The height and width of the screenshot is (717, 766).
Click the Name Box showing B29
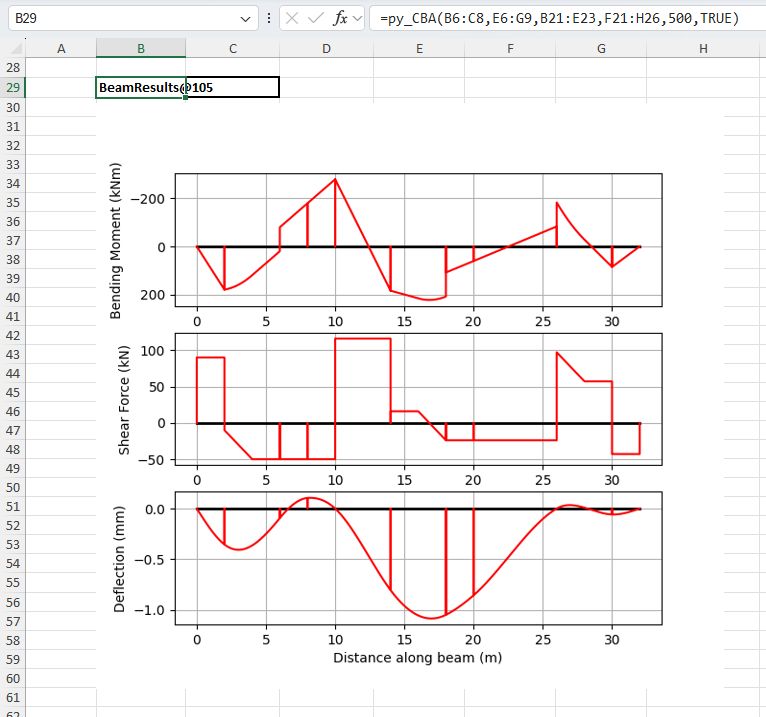click(x=120, y=18)
